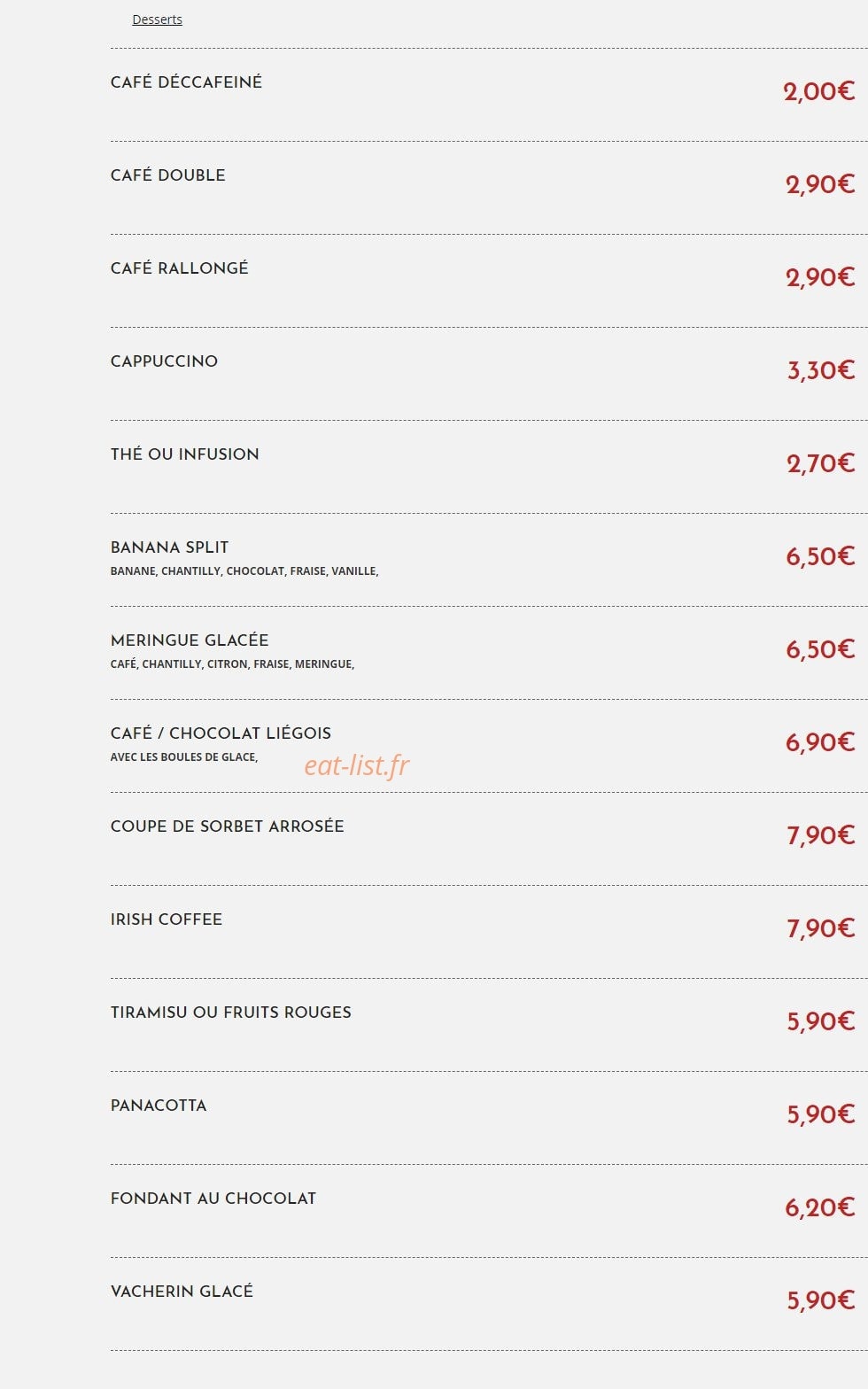
Task: Click the 6,20€ Fondant price
Action: 820,1207
